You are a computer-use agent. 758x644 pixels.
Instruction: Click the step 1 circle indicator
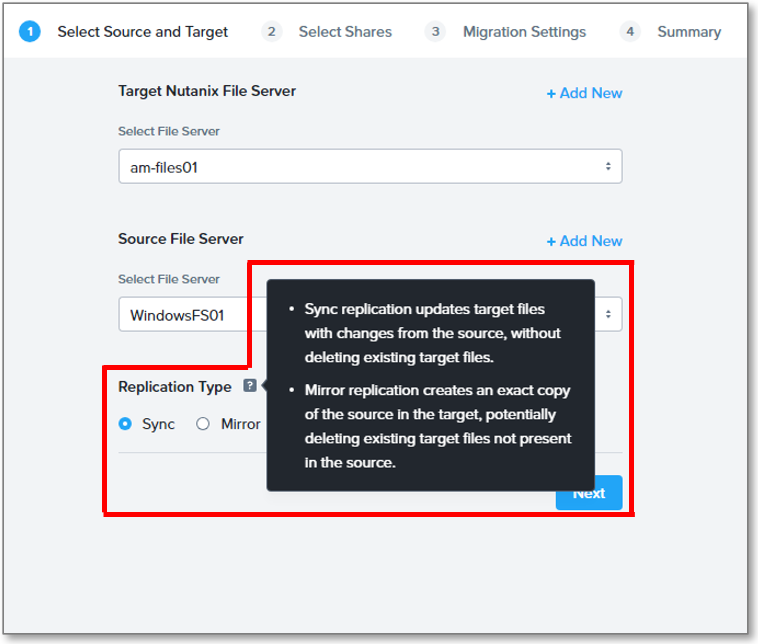tap(29, 32)
